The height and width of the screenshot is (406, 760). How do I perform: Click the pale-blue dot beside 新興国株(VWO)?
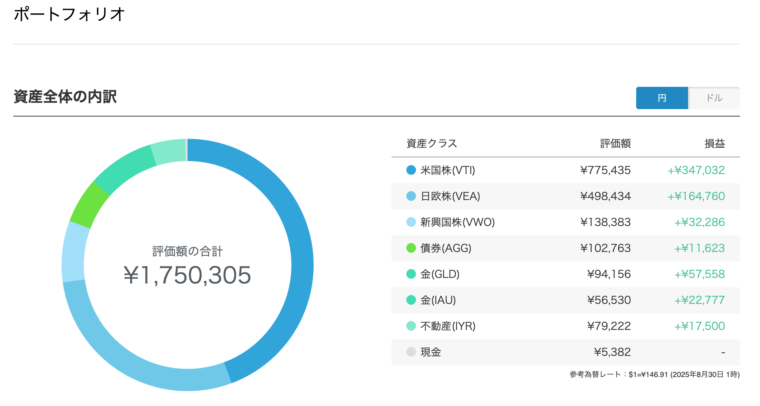(x=411, y=222)
